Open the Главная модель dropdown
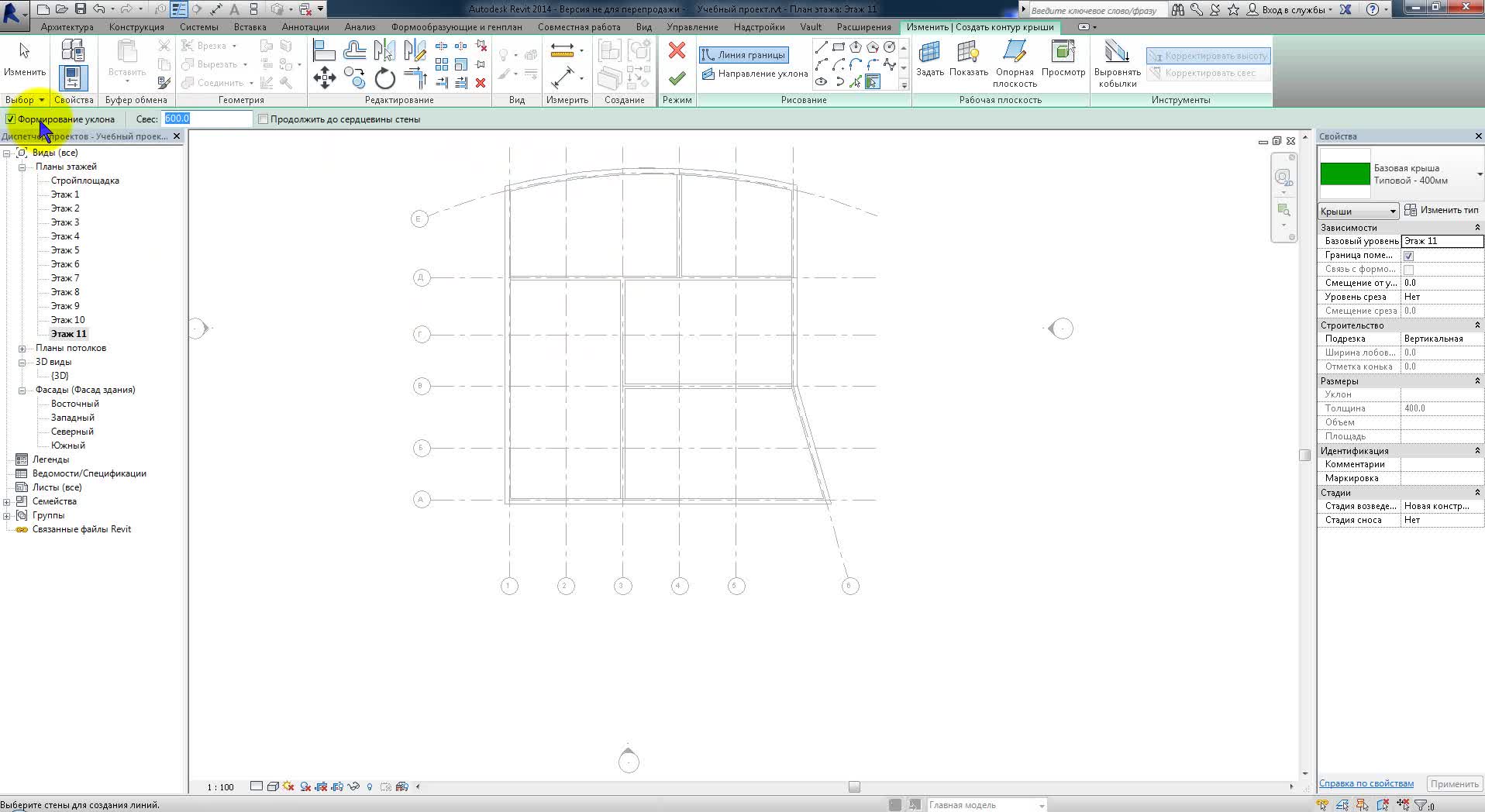 pyautogui.click(x=987, y=805)
